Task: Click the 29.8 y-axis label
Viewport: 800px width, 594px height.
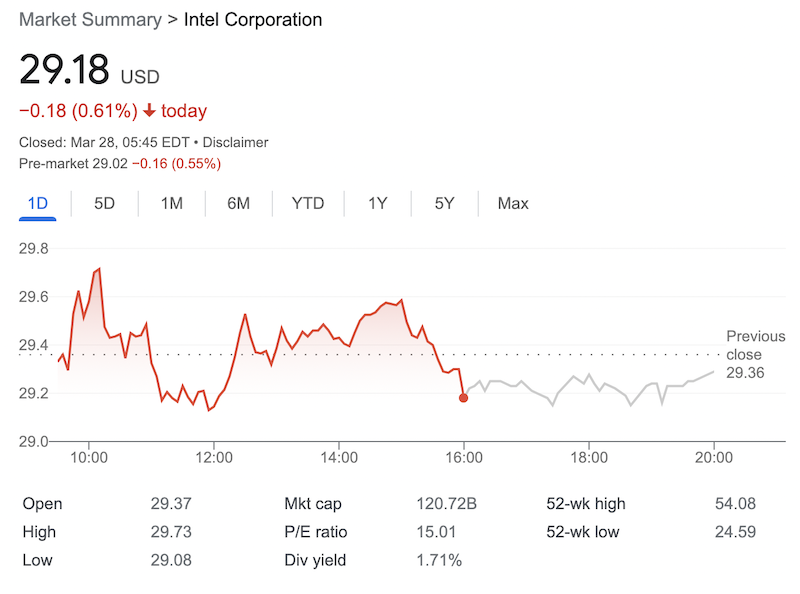Action: pos(34,249)
